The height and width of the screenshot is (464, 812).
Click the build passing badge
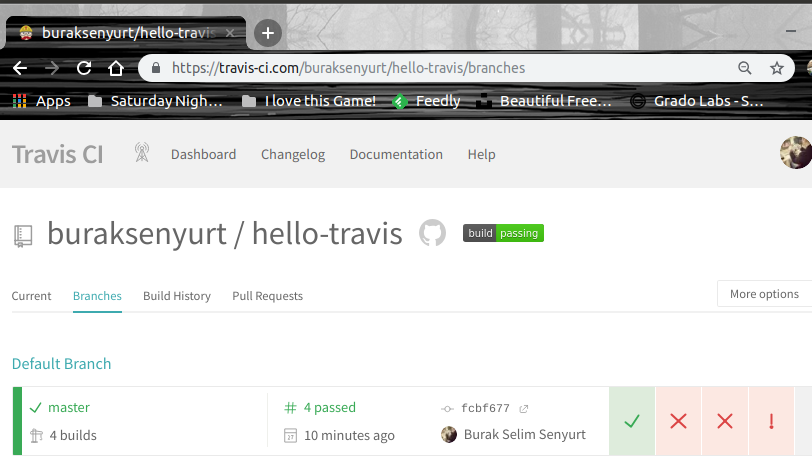(503, 233)
